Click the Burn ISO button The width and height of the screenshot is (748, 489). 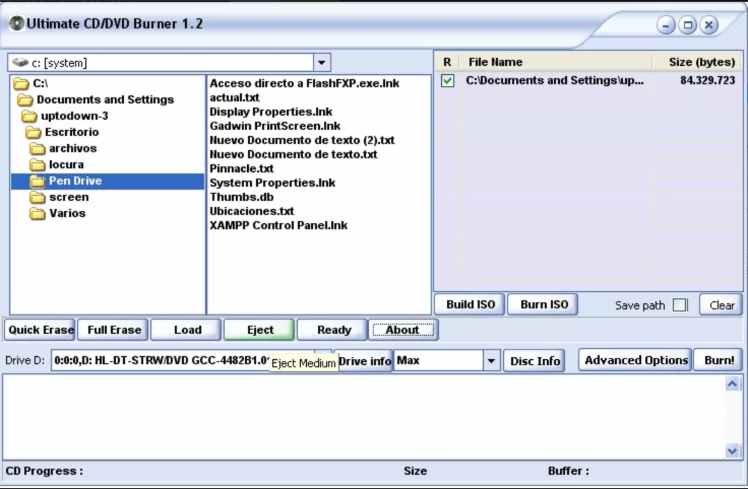[543, 304]
